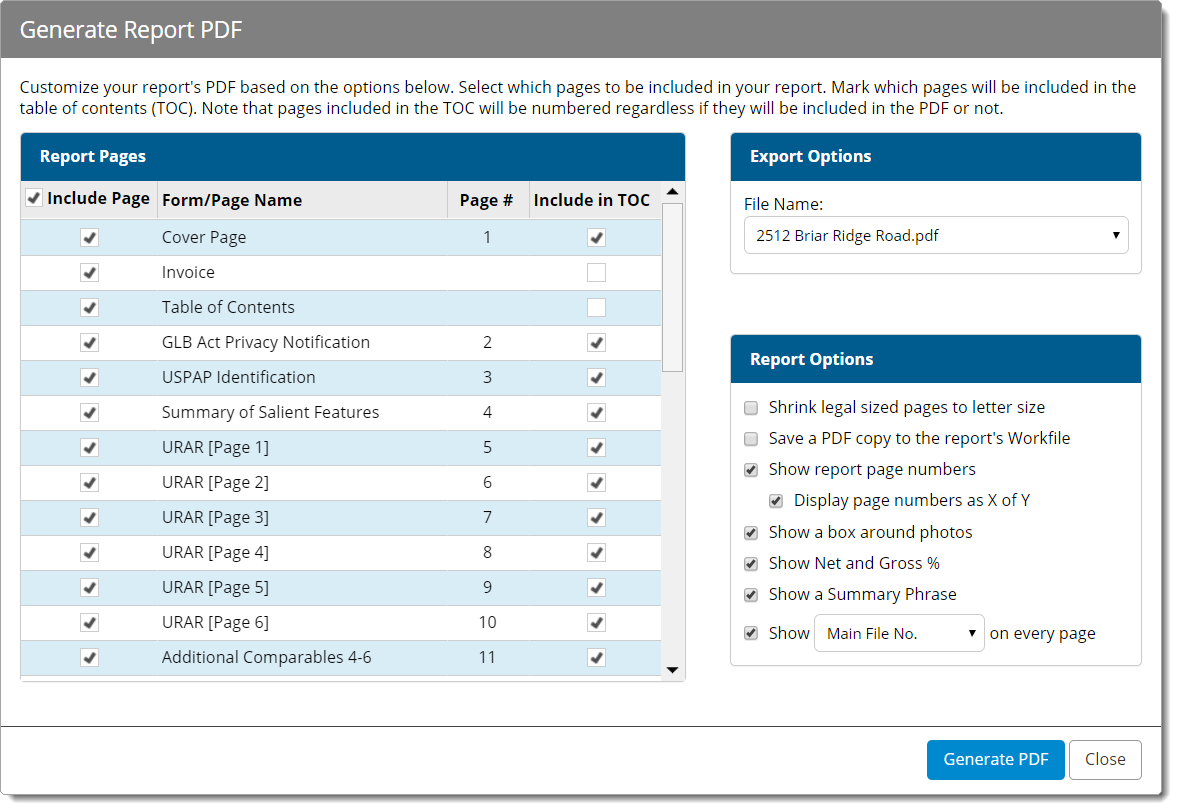This screenshot has height=810, width=1177.
Task: Click the Form/Page Name column header
Action: click(232, 200)
